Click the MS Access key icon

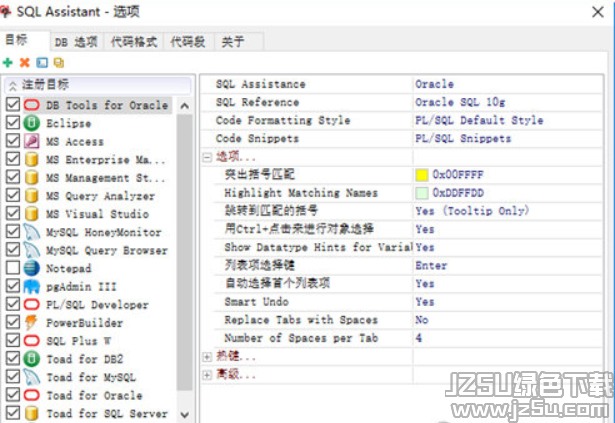[32, 141]
